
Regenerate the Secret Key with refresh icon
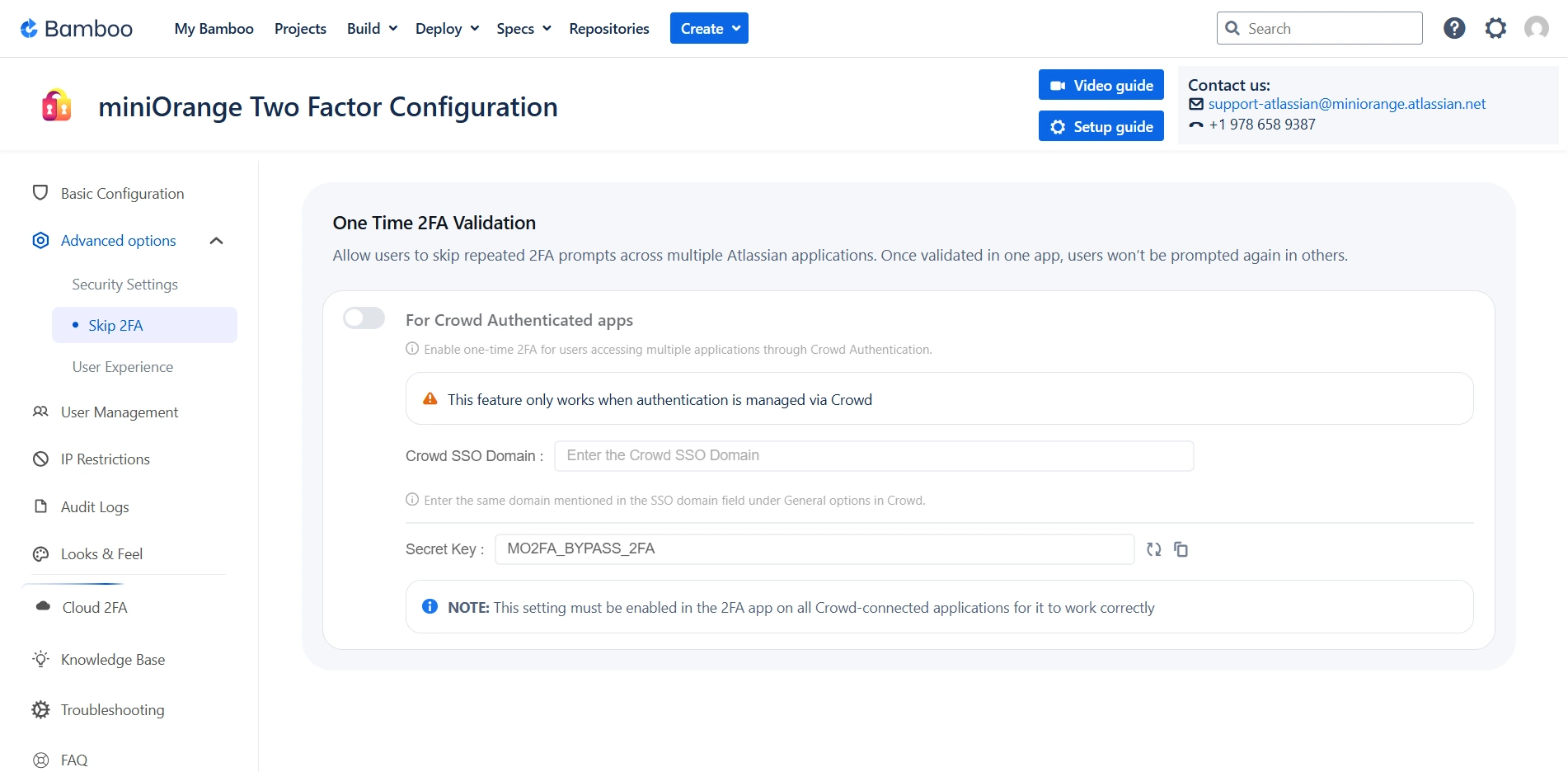pyautogui.click(x=1153, y=549)
